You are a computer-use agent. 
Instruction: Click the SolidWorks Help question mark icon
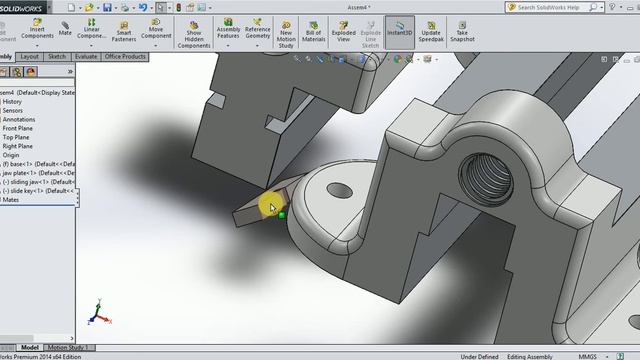(x=612, y=7)
